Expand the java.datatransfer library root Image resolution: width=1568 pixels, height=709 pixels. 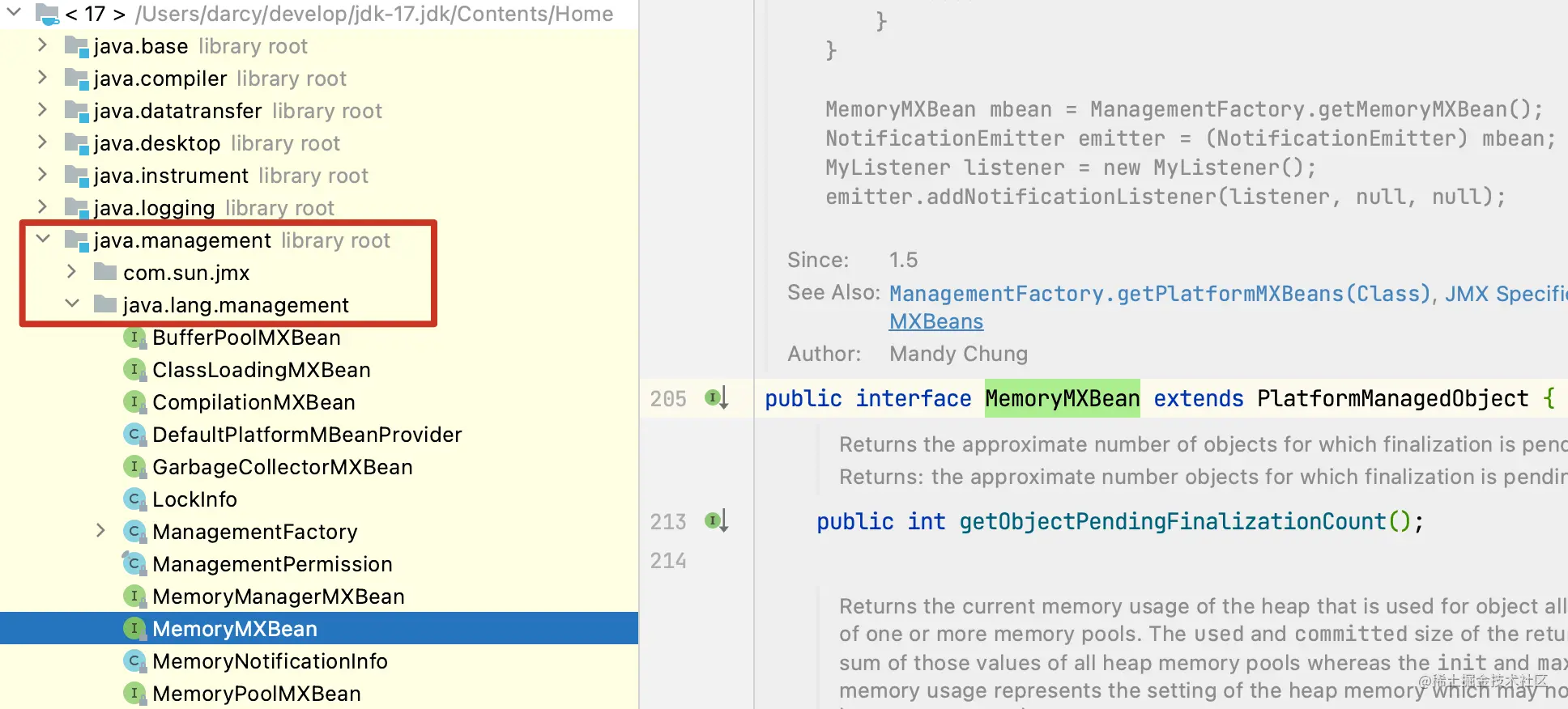pos(42,109)
